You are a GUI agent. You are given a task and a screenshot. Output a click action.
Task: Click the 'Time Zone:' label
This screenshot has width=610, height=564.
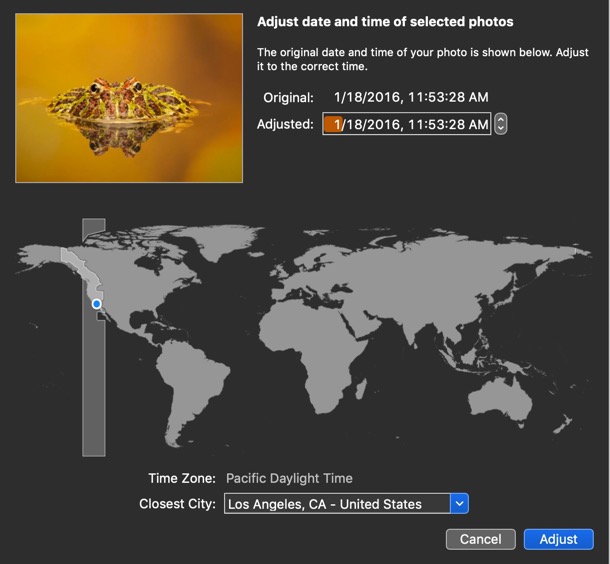[x=182, y=478]
